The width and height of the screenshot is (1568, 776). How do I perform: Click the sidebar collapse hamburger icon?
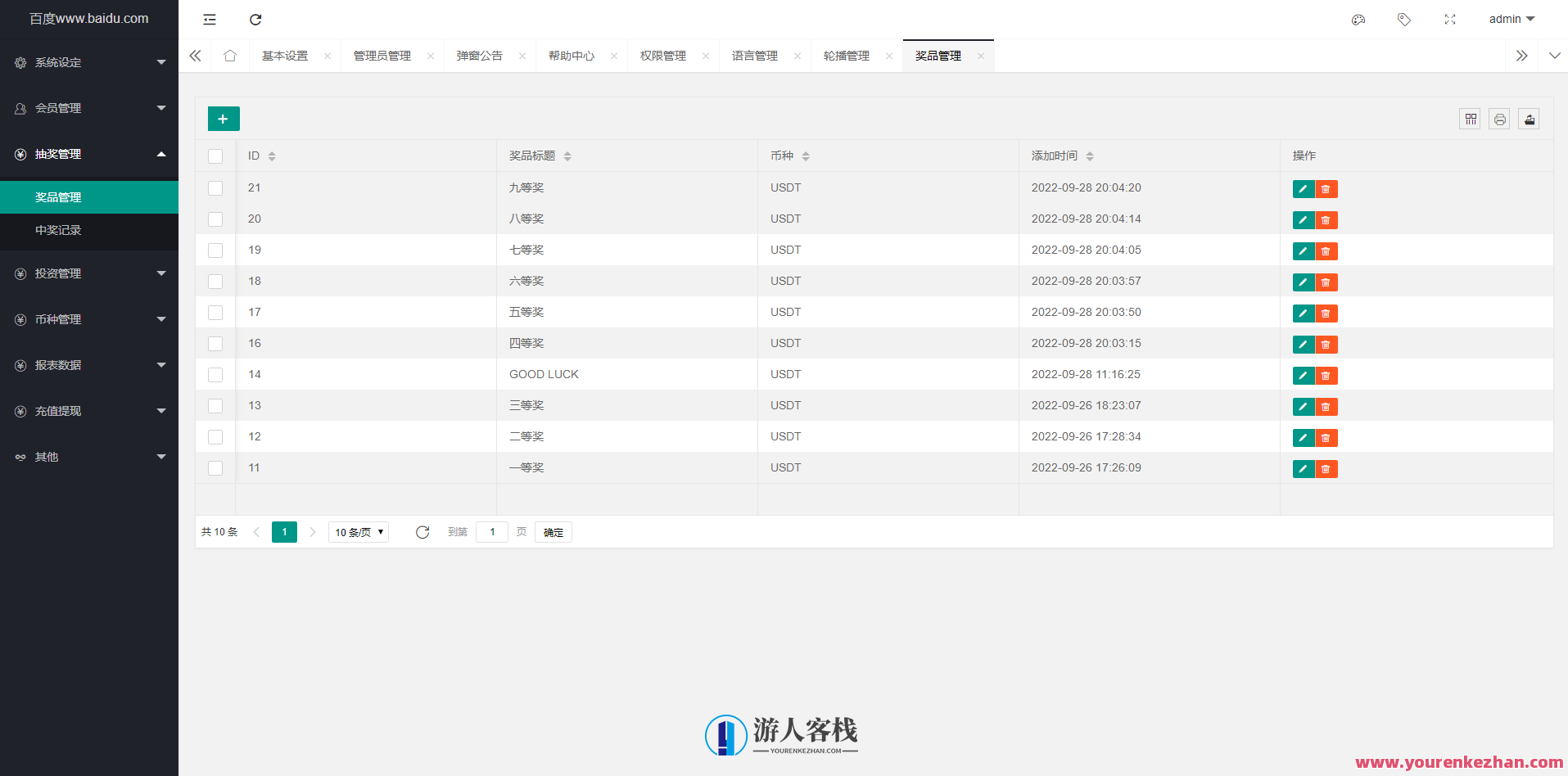(210, 19)
